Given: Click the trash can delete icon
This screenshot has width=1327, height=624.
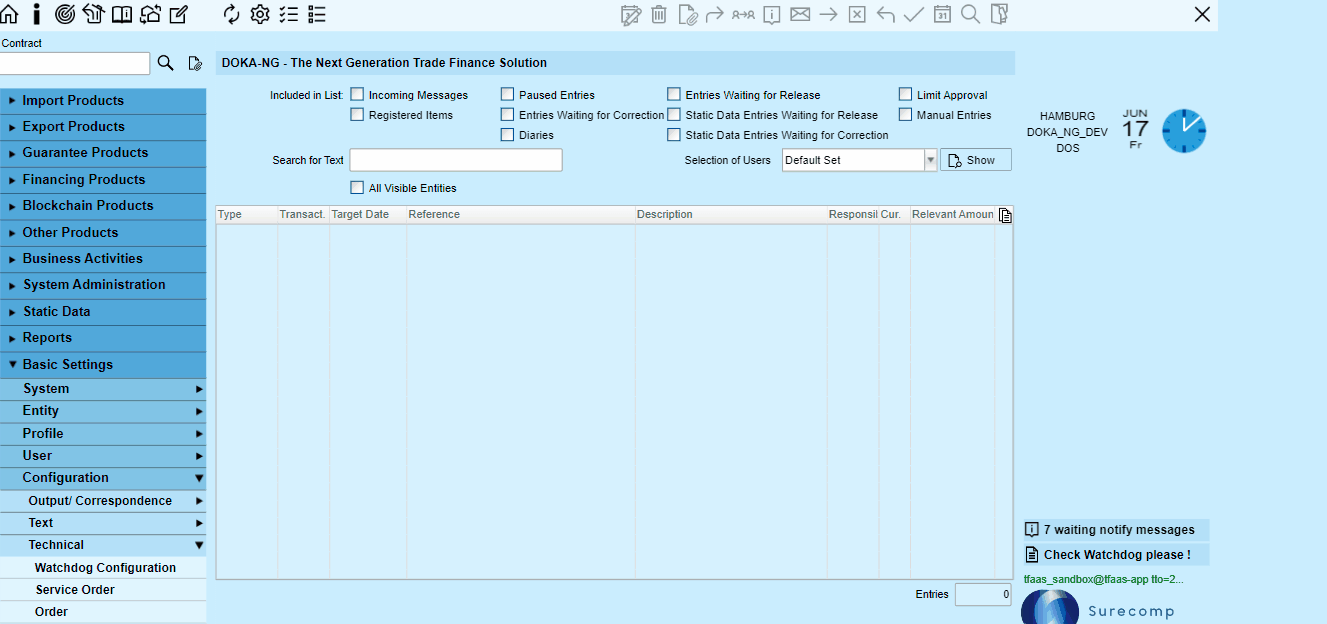Looking at the screenshot, I should (x=659, y=14).
